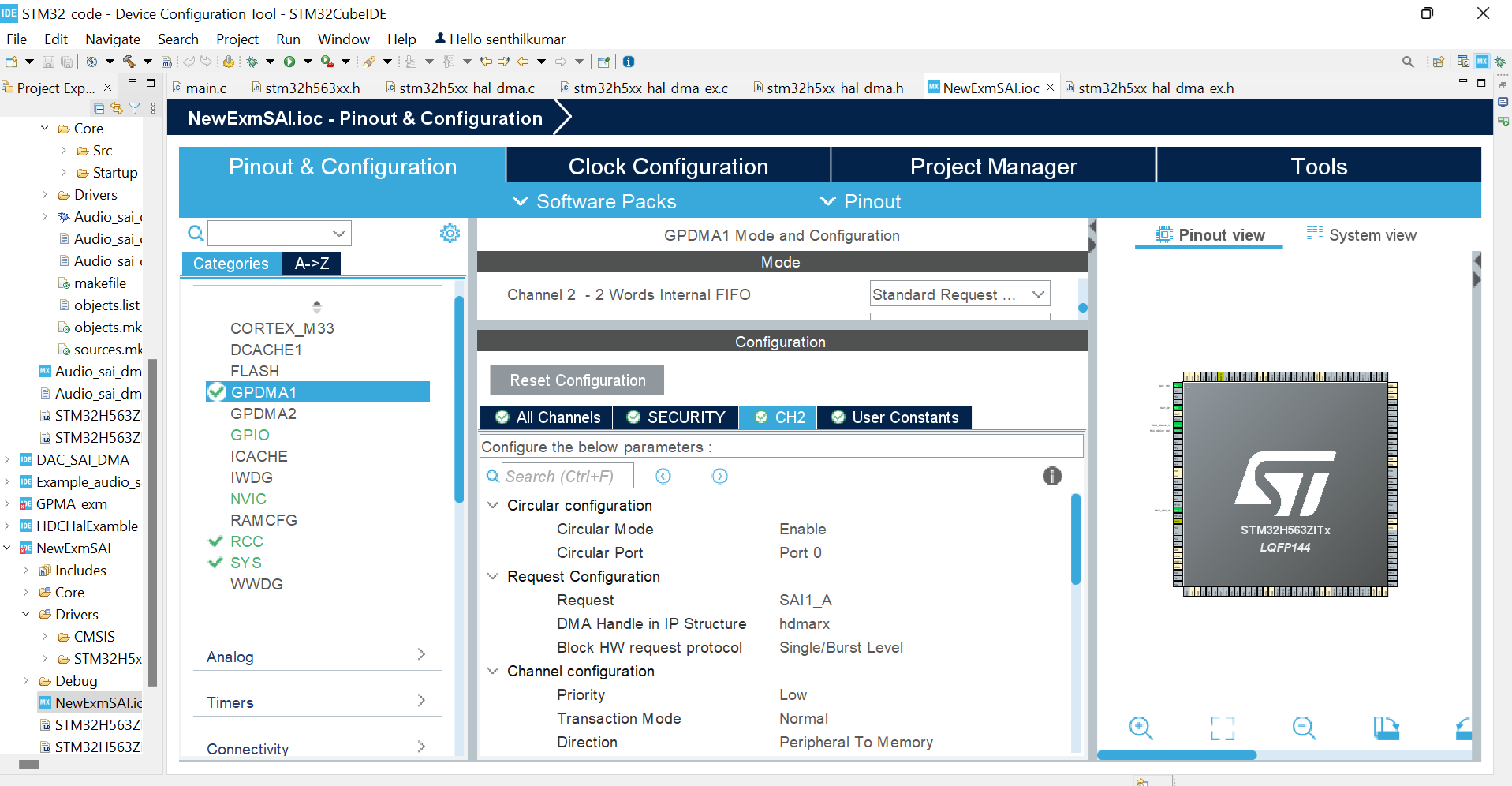
Task: Run the project using the green Run icon
Action: click(289, 62)
